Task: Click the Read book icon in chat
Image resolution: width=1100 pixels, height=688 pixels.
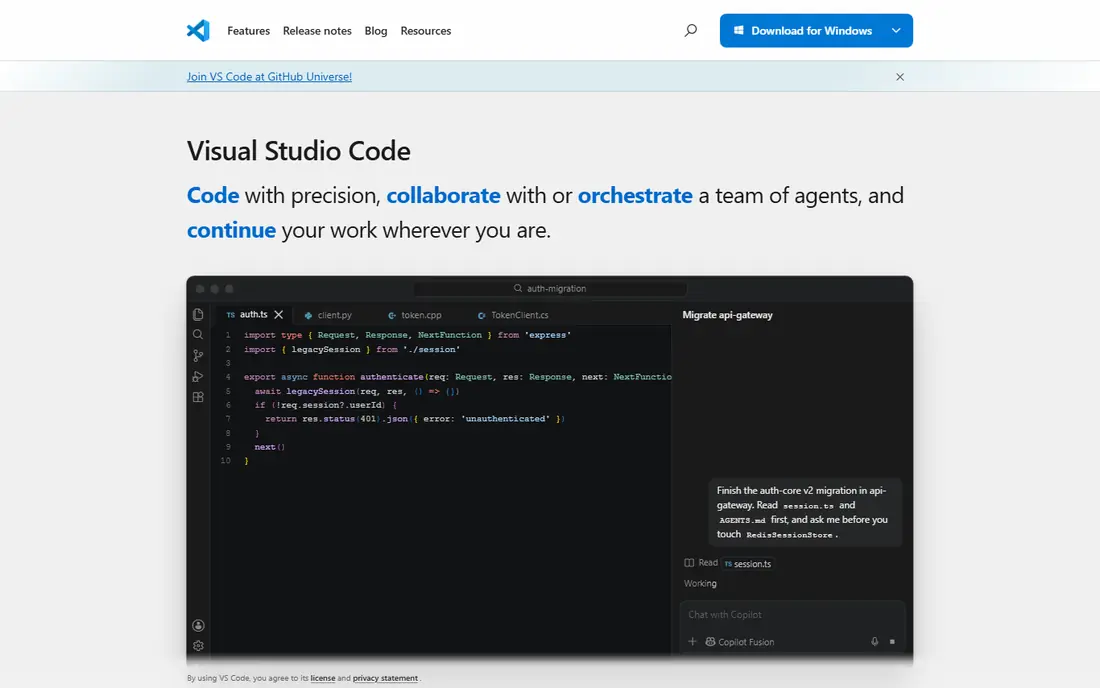Action: pos(689,562)
